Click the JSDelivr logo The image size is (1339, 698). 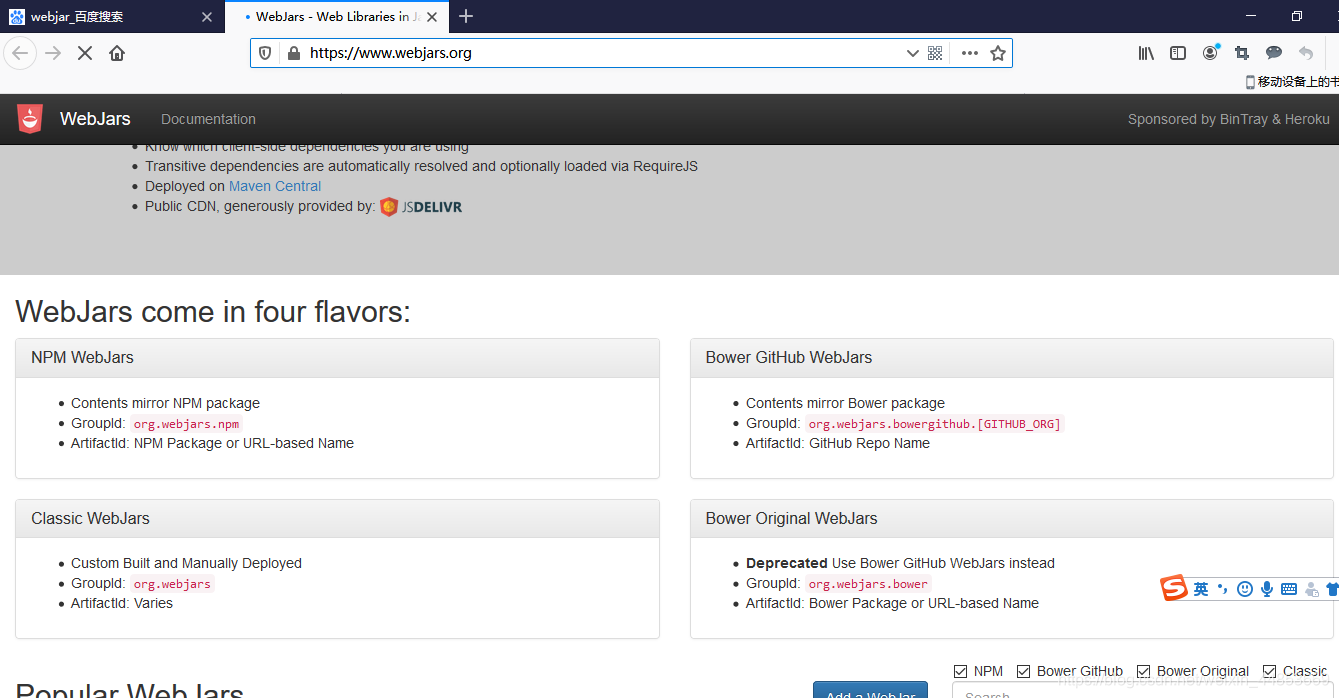point(421,207)
